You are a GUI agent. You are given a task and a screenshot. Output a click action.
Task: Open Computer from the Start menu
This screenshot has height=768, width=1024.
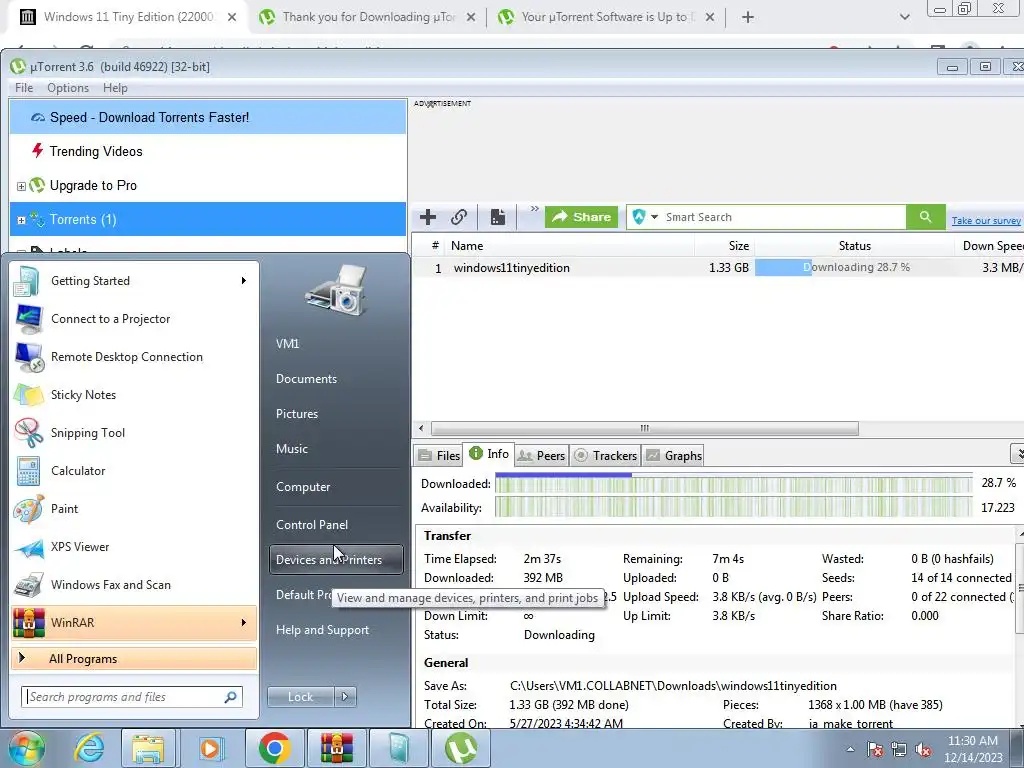click(x=302, y=487)
